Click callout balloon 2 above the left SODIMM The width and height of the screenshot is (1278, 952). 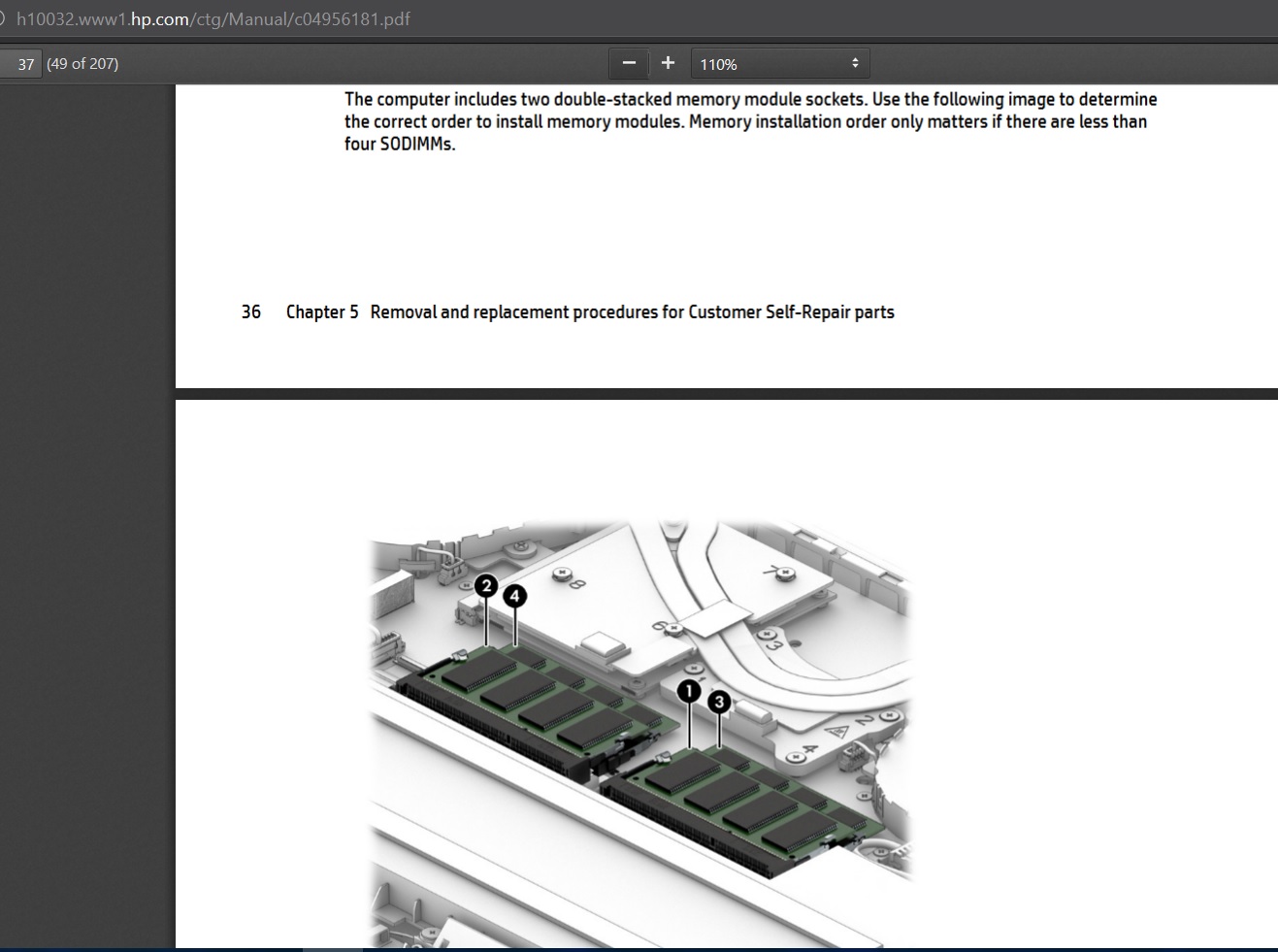point(485,586)
